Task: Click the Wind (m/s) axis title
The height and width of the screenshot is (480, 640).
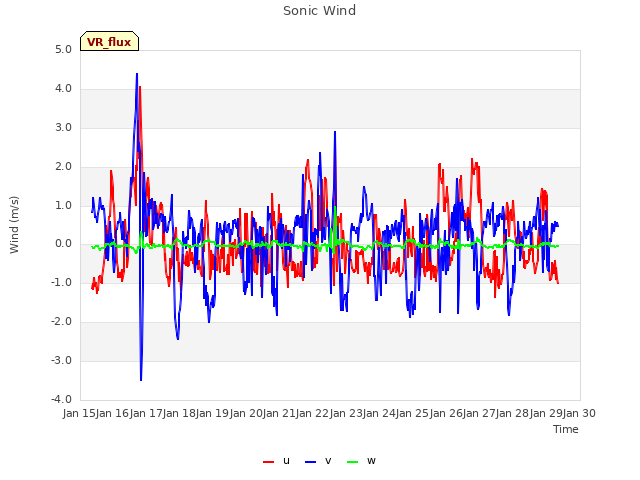Action: 14,224
